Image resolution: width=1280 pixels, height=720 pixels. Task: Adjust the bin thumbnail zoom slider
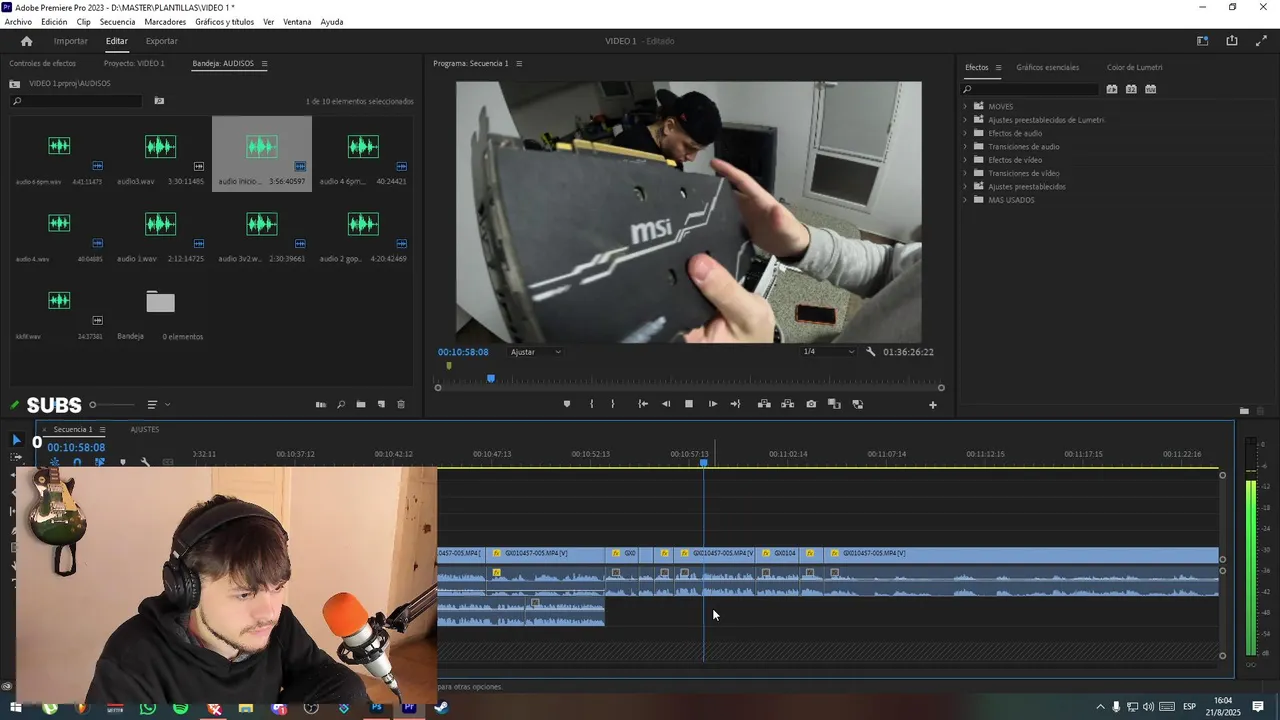93,405
